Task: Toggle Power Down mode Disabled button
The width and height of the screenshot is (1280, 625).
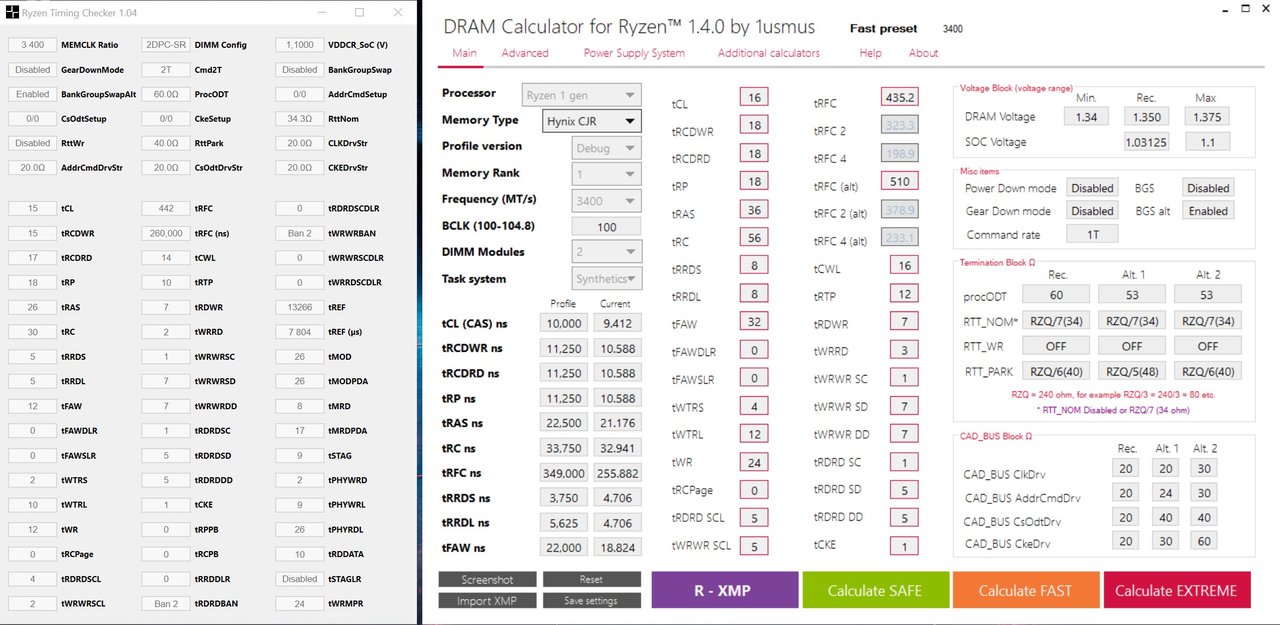Action: click(x=1092, y=188)
